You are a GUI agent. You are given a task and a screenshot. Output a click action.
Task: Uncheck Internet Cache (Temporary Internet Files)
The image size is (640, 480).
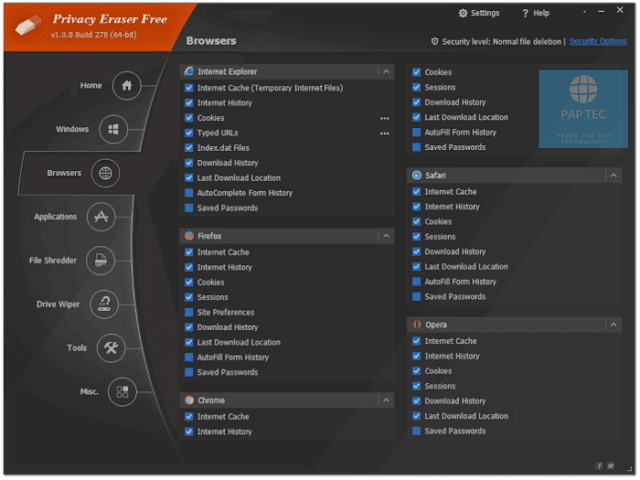[x=189, y=88]
